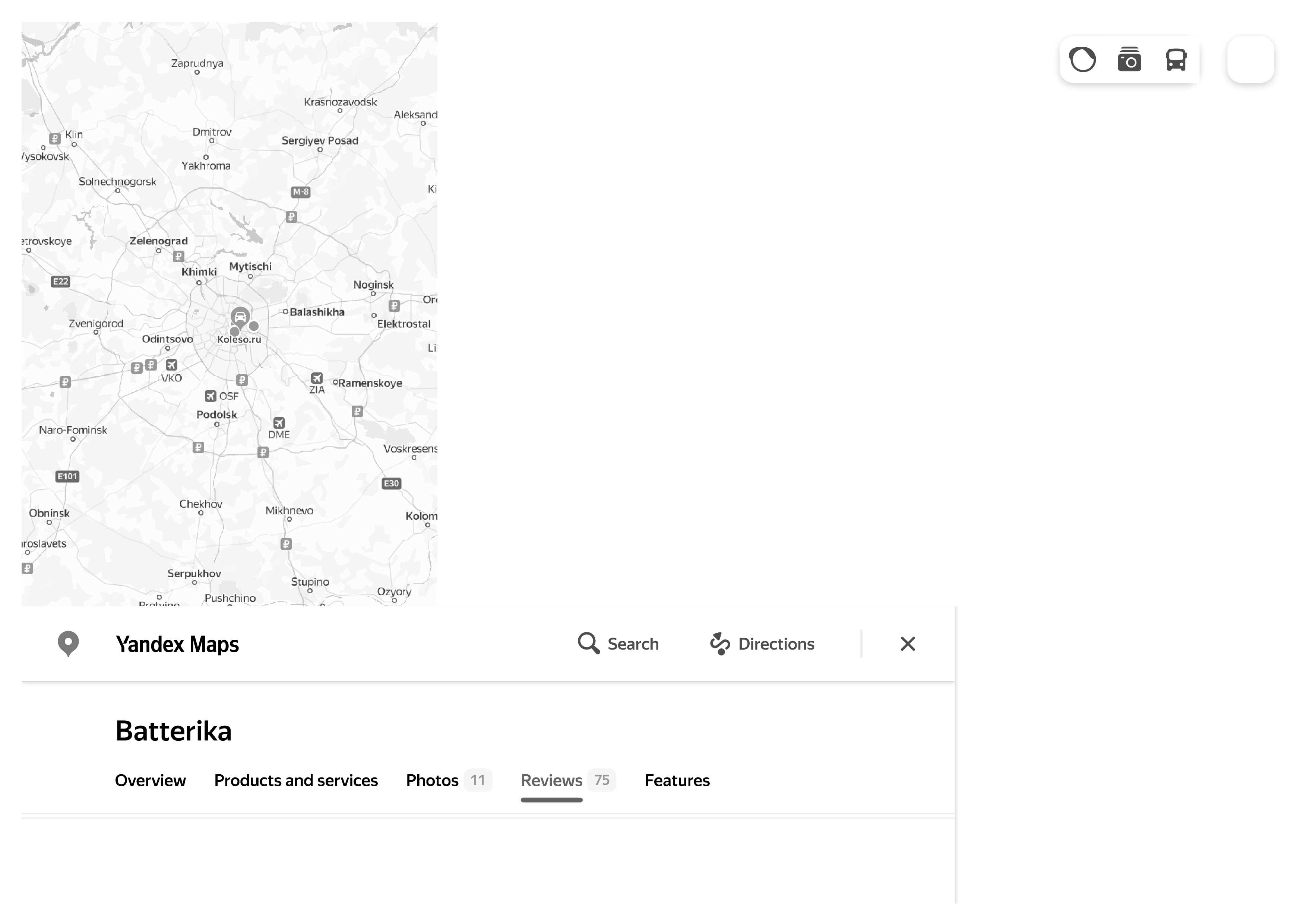Close the Batterika card panel
The image size is (1307, 924).
(908, 644)
